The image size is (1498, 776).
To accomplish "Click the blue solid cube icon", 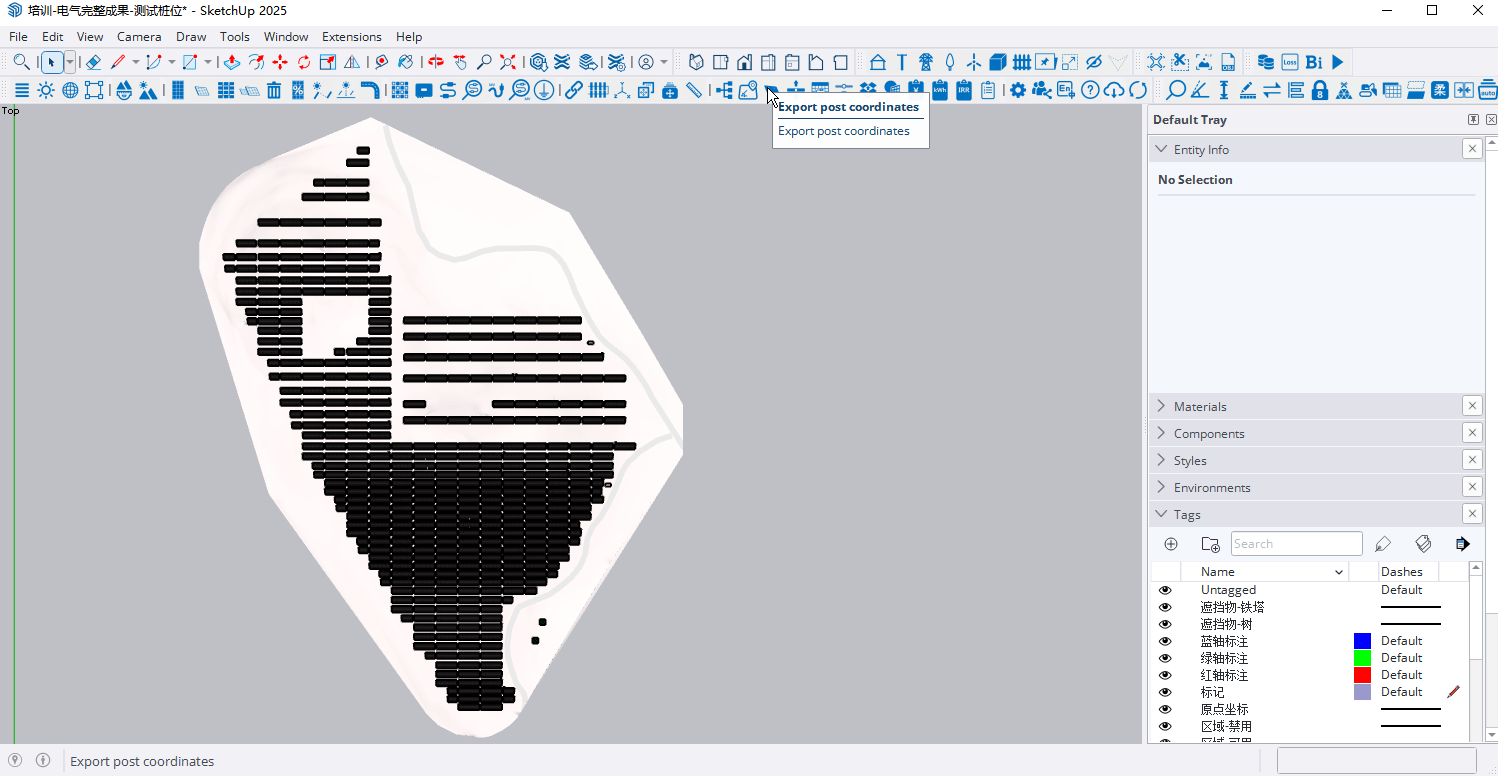I will 998,62.
